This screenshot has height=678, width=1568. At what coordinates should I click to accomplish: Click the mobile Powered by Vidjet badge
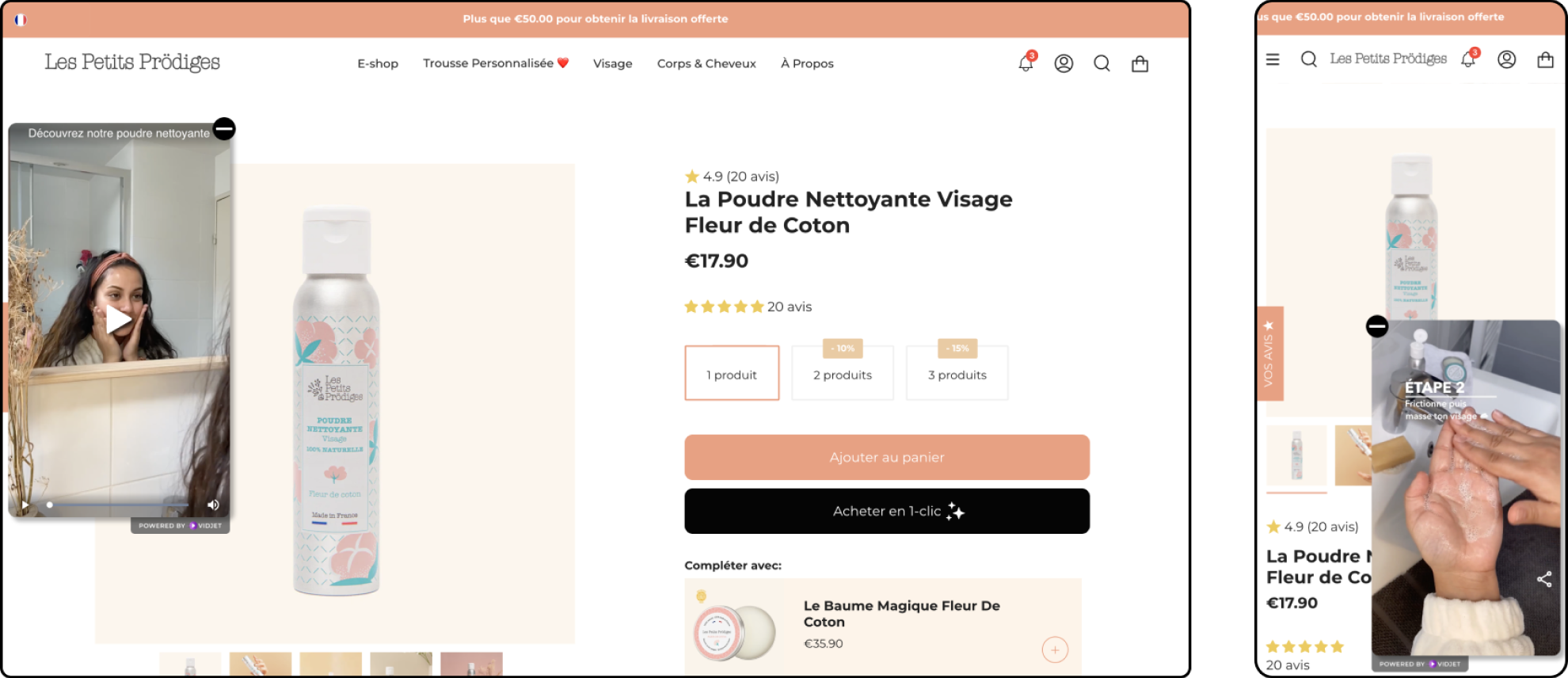1420,665
